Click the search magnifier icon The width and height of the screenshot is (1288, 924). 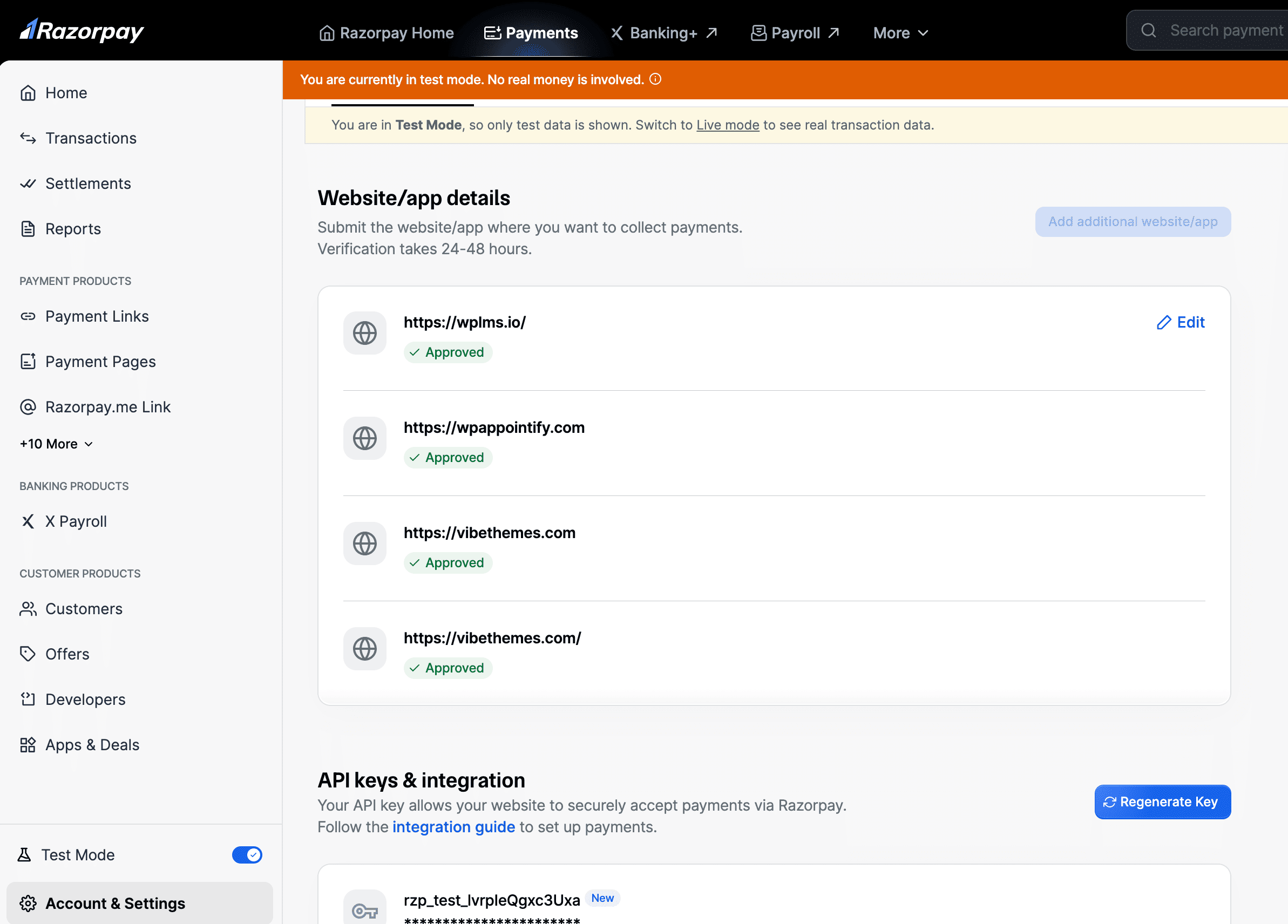tap(1148, 30)
